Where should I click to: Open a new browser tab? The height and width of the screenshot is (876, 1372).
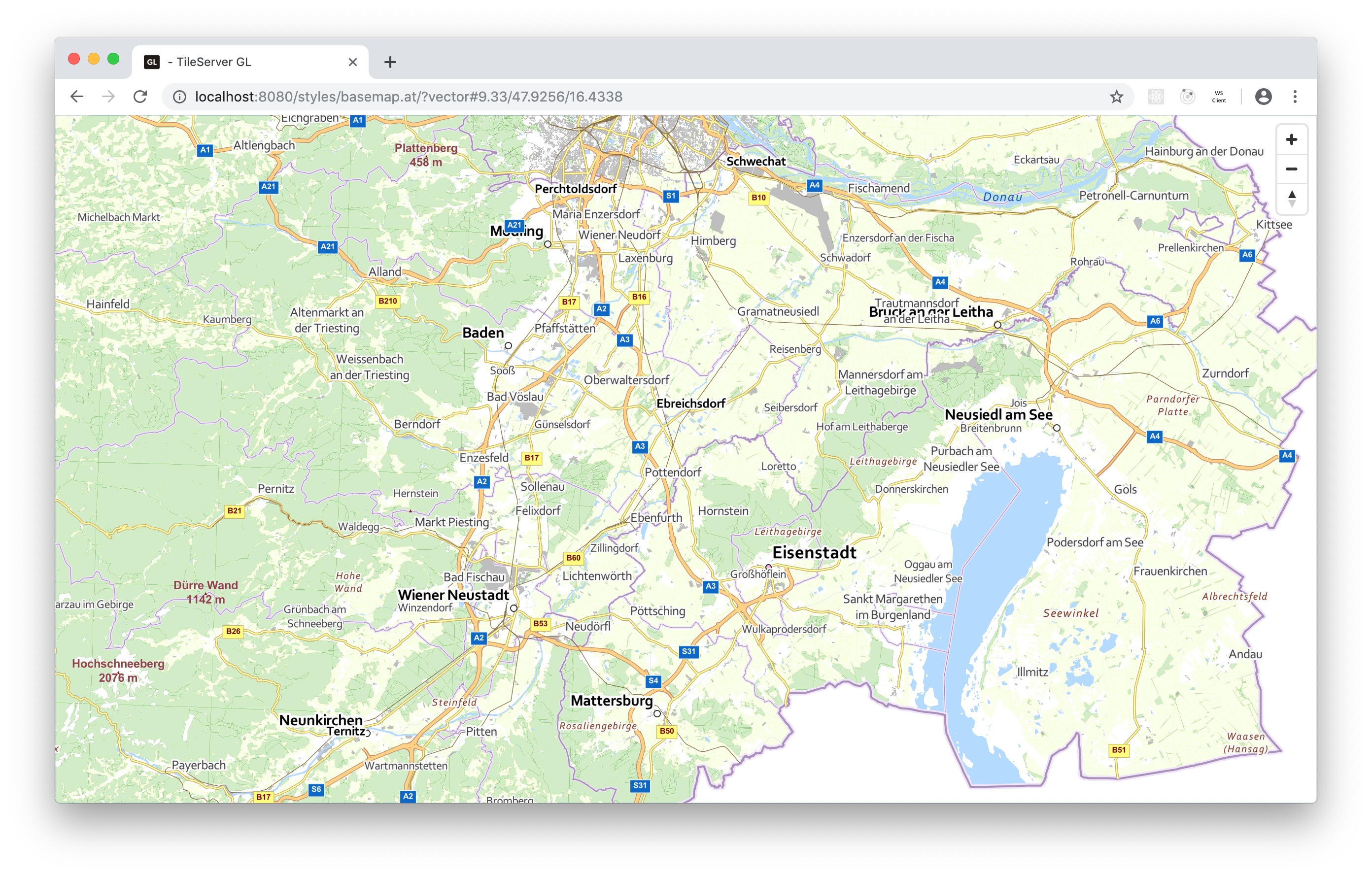(390, 62)
